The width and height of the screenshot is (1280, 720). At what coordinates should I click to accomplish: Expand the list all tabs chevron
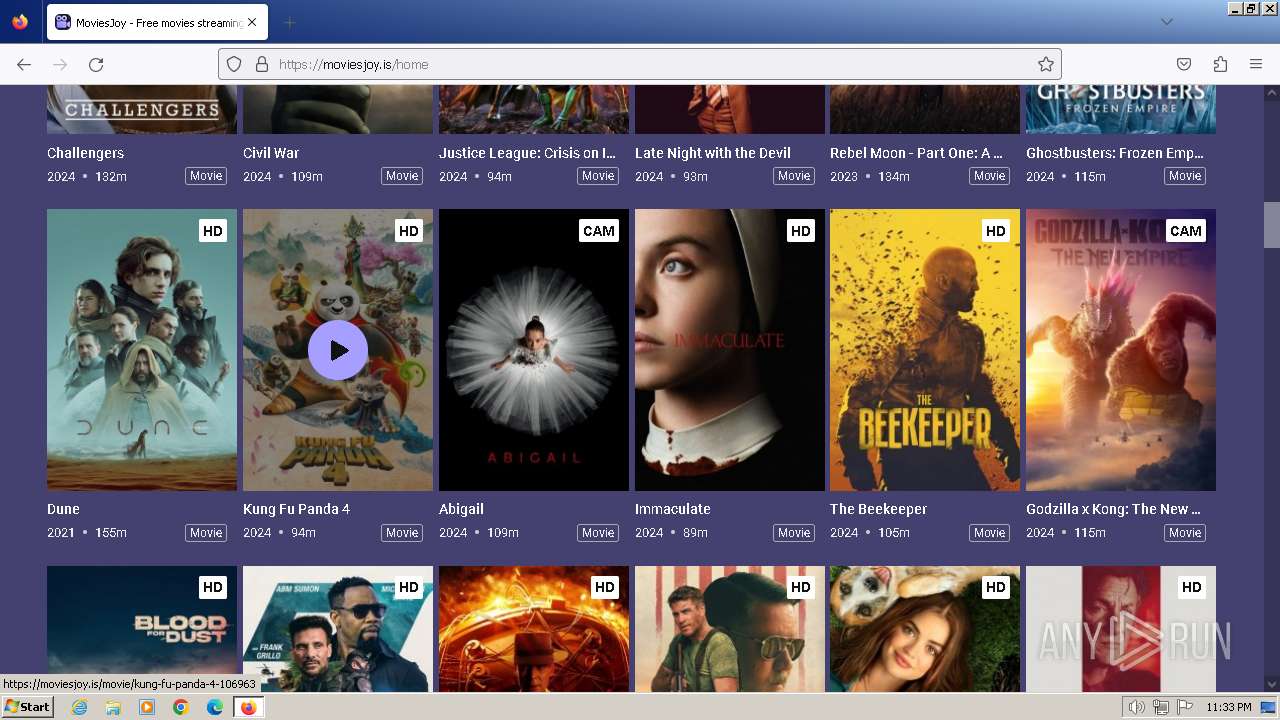click(1166, 22)
